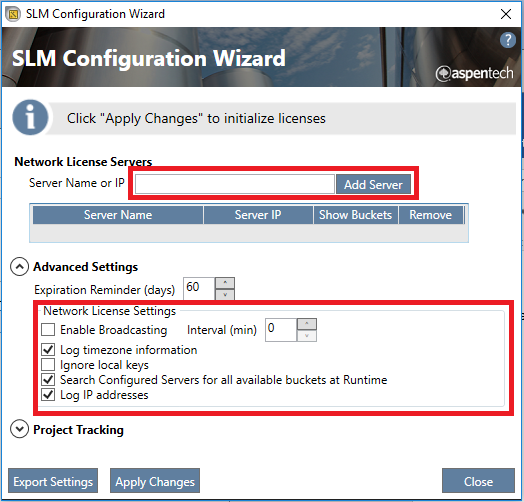Click the Interval (min) value field
The width and height of the screenshot is (524, 502).
pyautogui.click(x=281, y=330)
